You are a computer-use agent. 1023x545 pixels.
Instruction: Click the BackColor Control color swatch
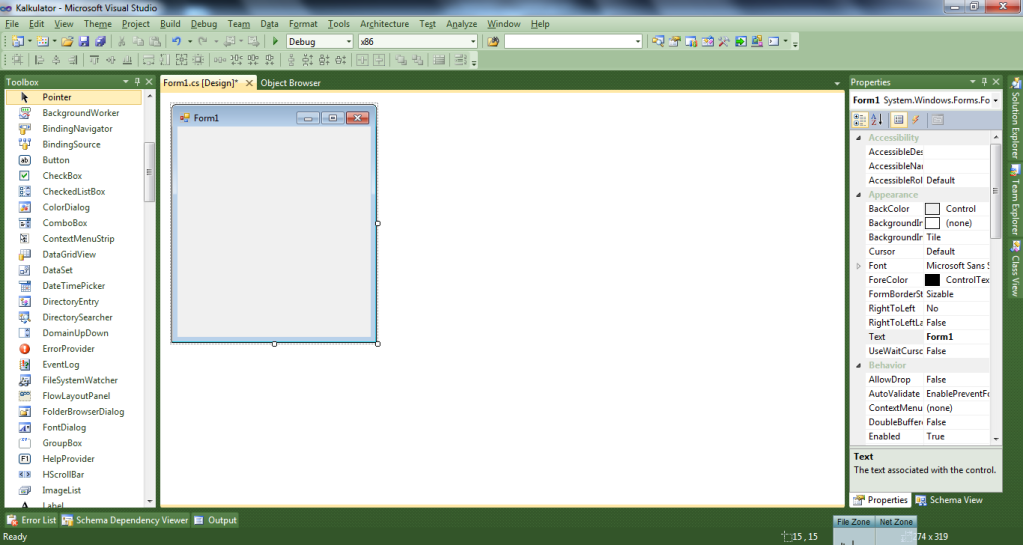click(932, 209)
